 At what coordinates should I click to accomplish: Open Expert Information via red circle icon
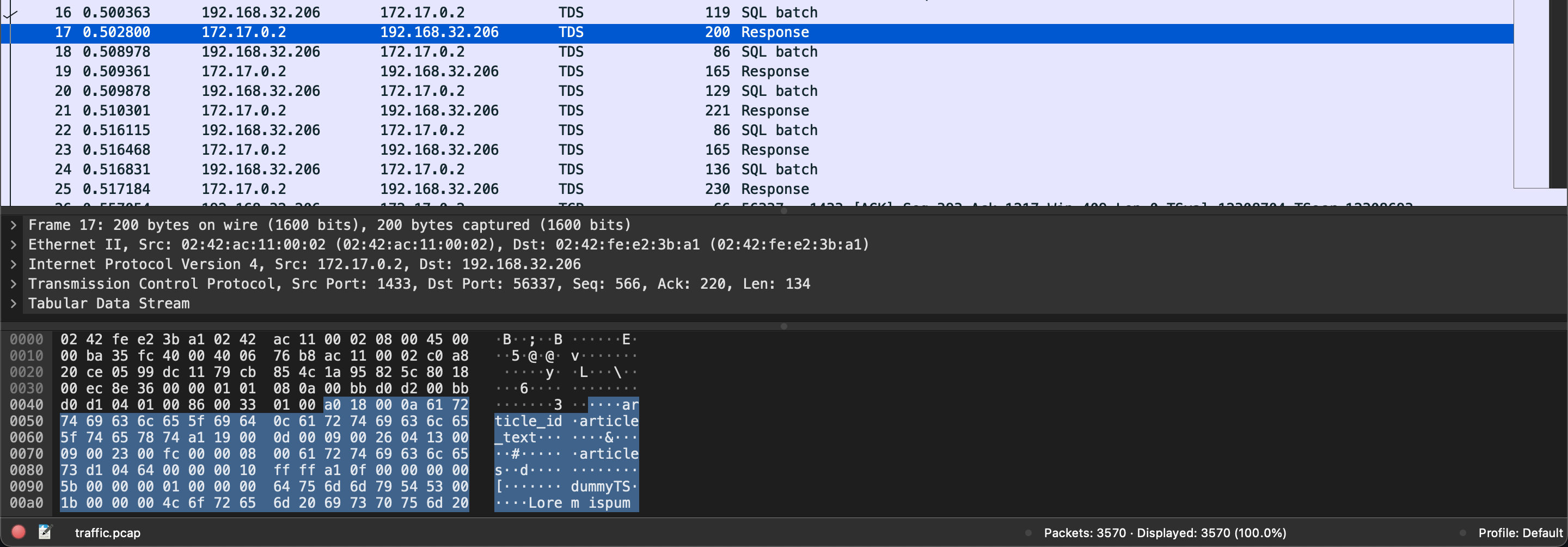coord(19,532)
